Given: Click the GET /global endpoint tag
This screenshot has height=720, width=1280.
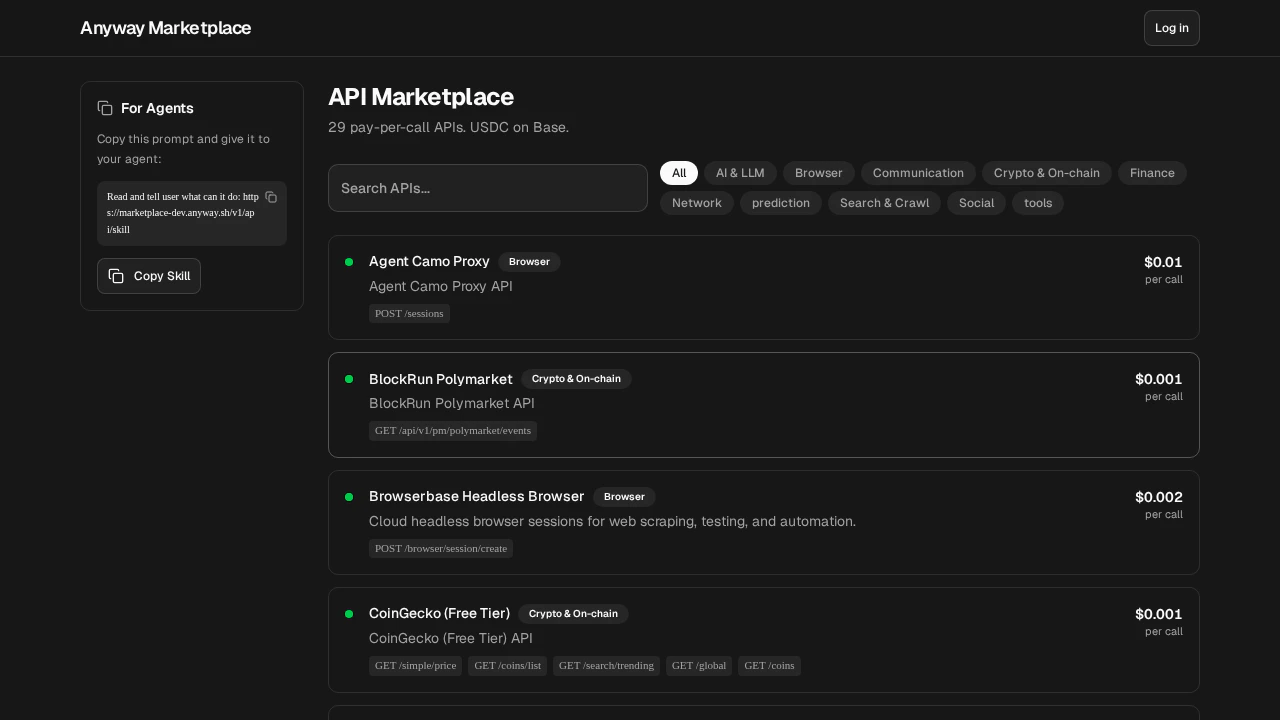Looking at the screenshot, I should click(x=699, y=666).
